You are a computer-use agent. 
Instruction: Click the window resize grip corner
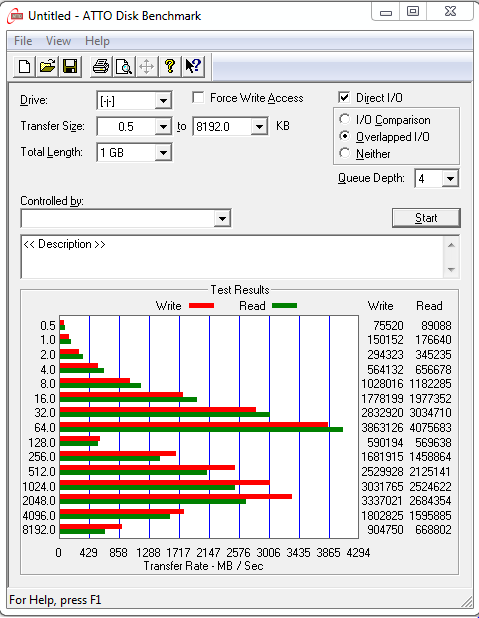tap(467, 601)
